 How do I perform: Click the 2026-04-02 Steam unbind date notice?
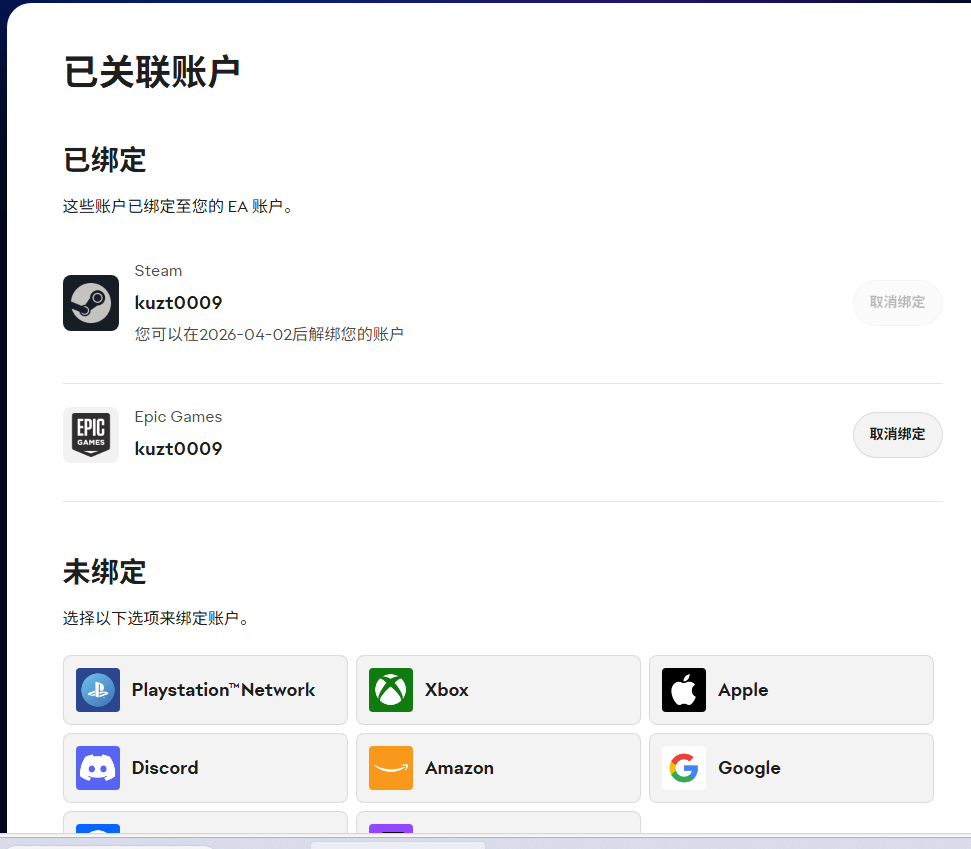point(269,334)
